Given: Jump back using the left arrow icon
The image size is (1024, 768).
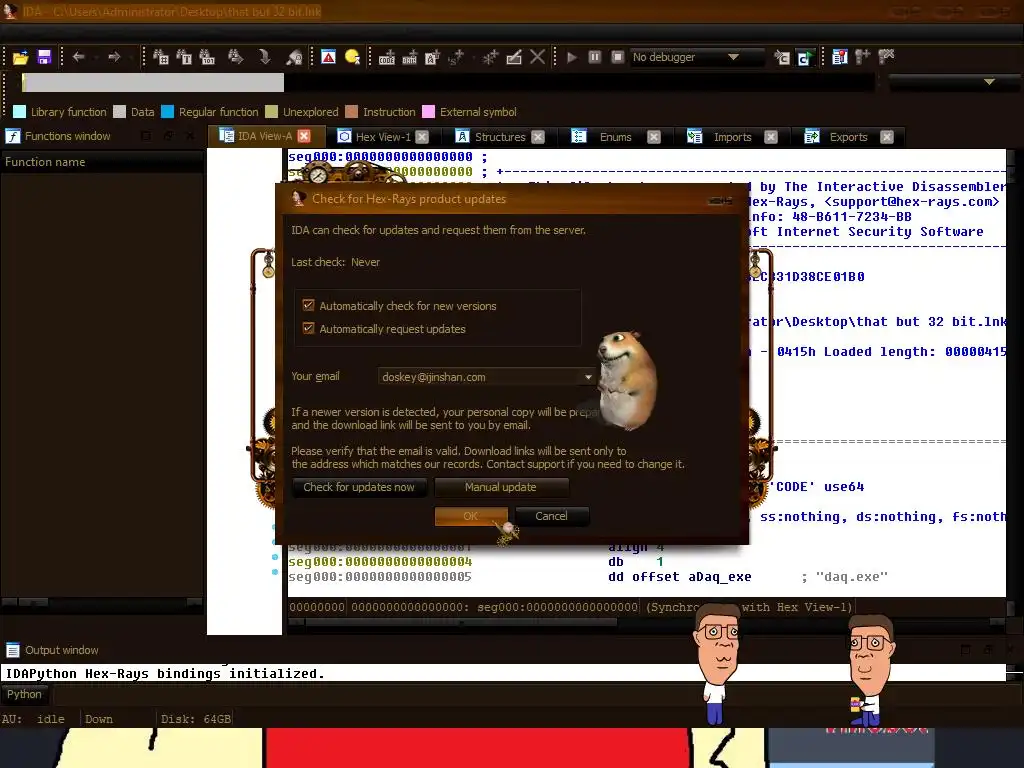Looking at the screenshot, I should pos(78,57).
